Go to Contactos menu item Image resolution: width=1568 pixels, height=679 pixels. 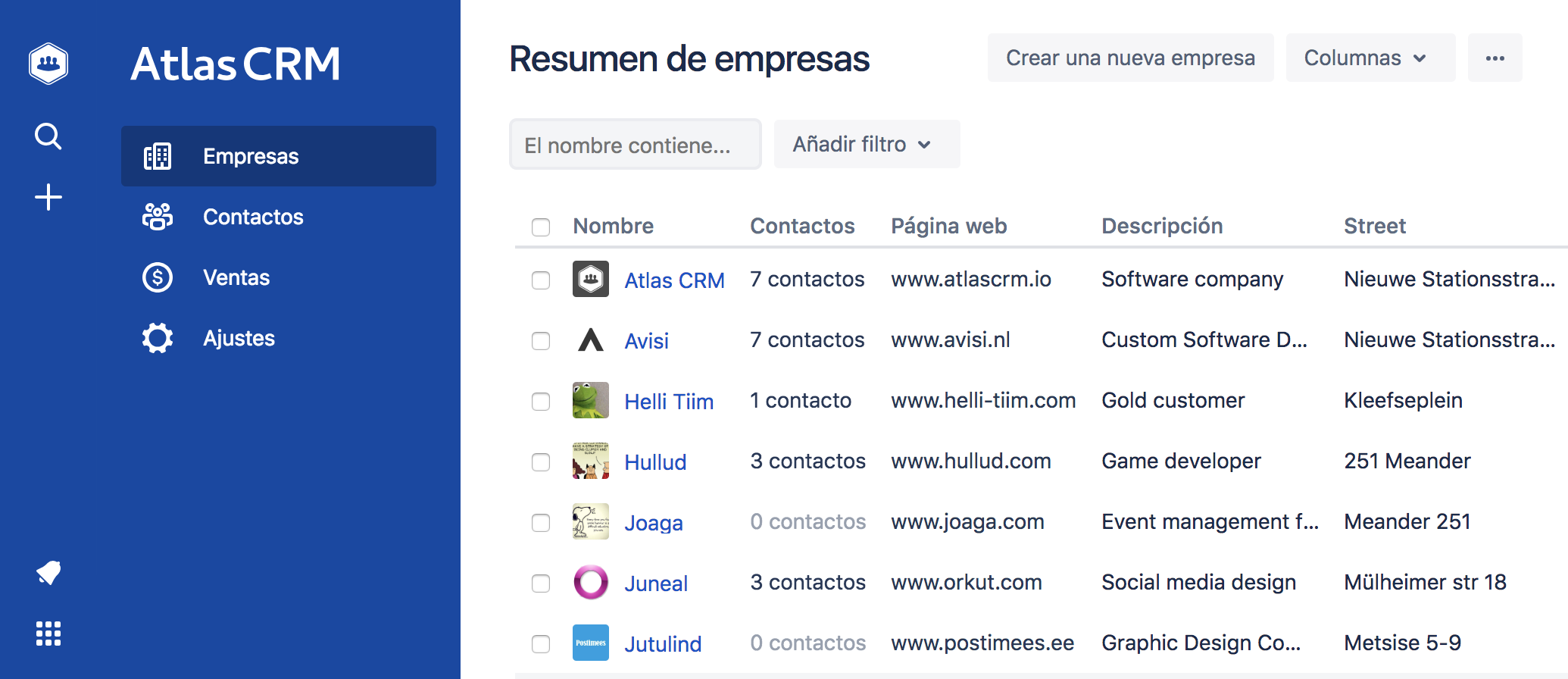[x=279, y=217]
